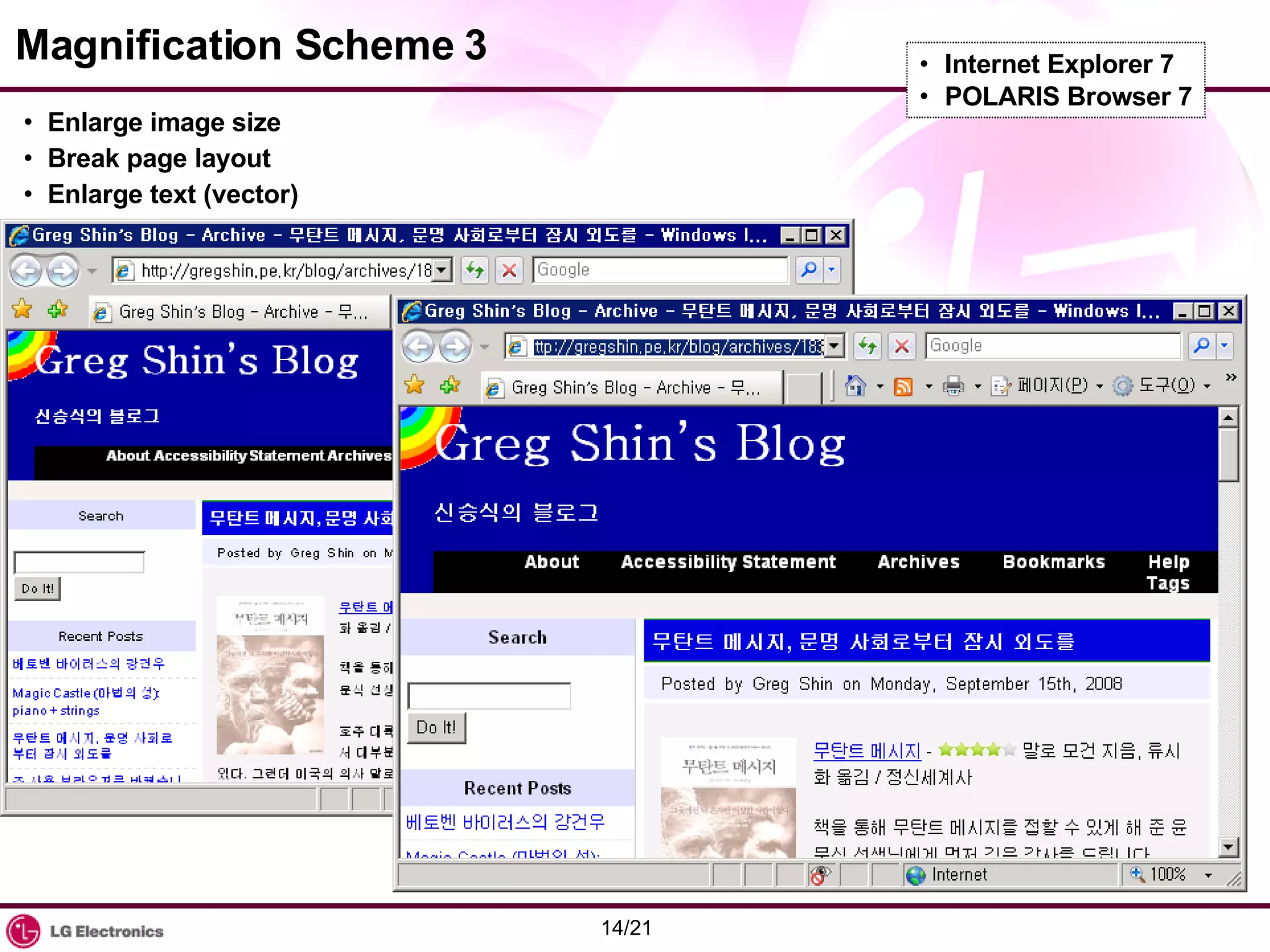Open Help menu item in front window
This screenshot has width=1270, height=952.
[x=1169, y=562]
